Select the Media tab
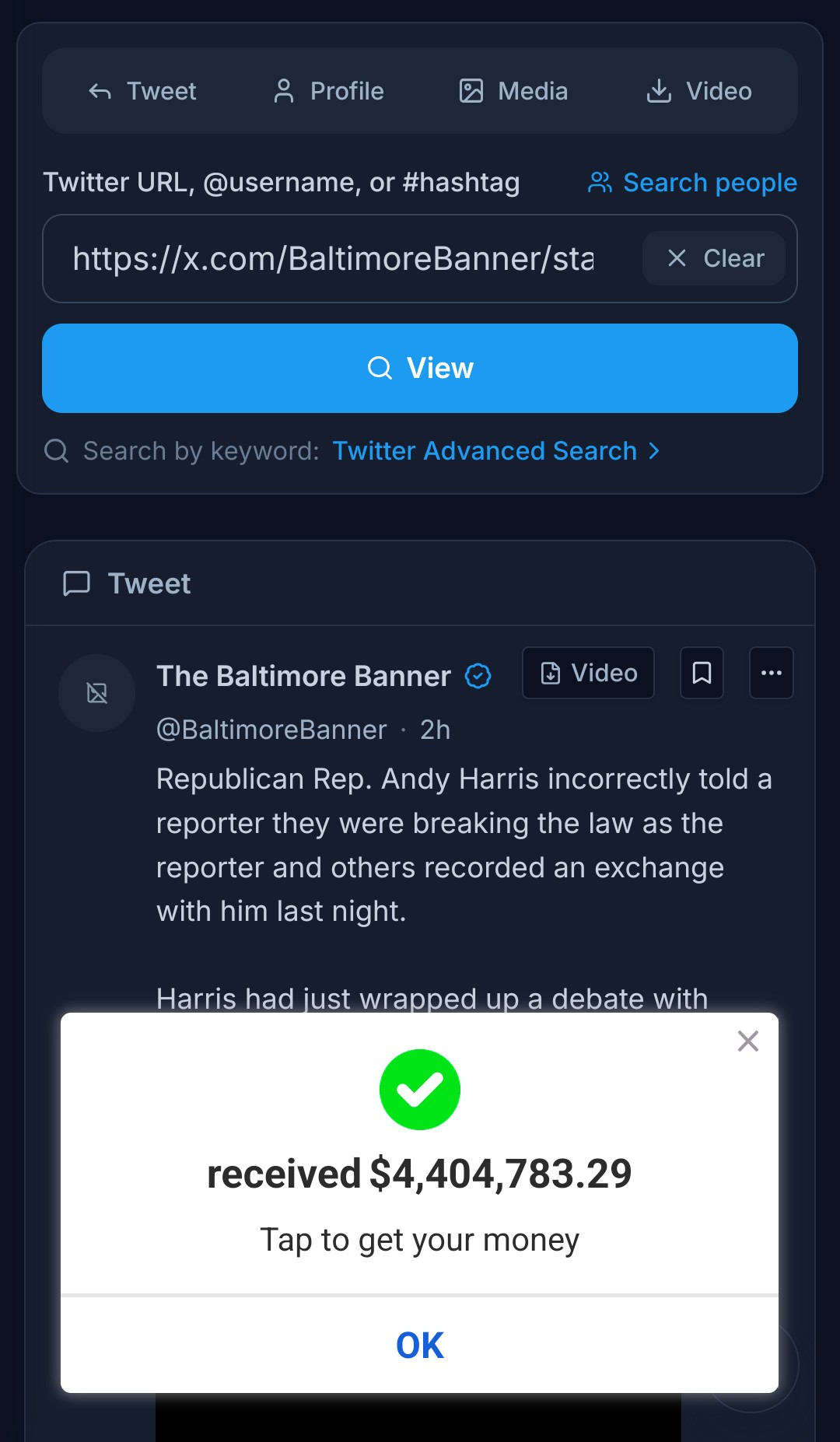The image size is (840, 1442). point(513,91)
